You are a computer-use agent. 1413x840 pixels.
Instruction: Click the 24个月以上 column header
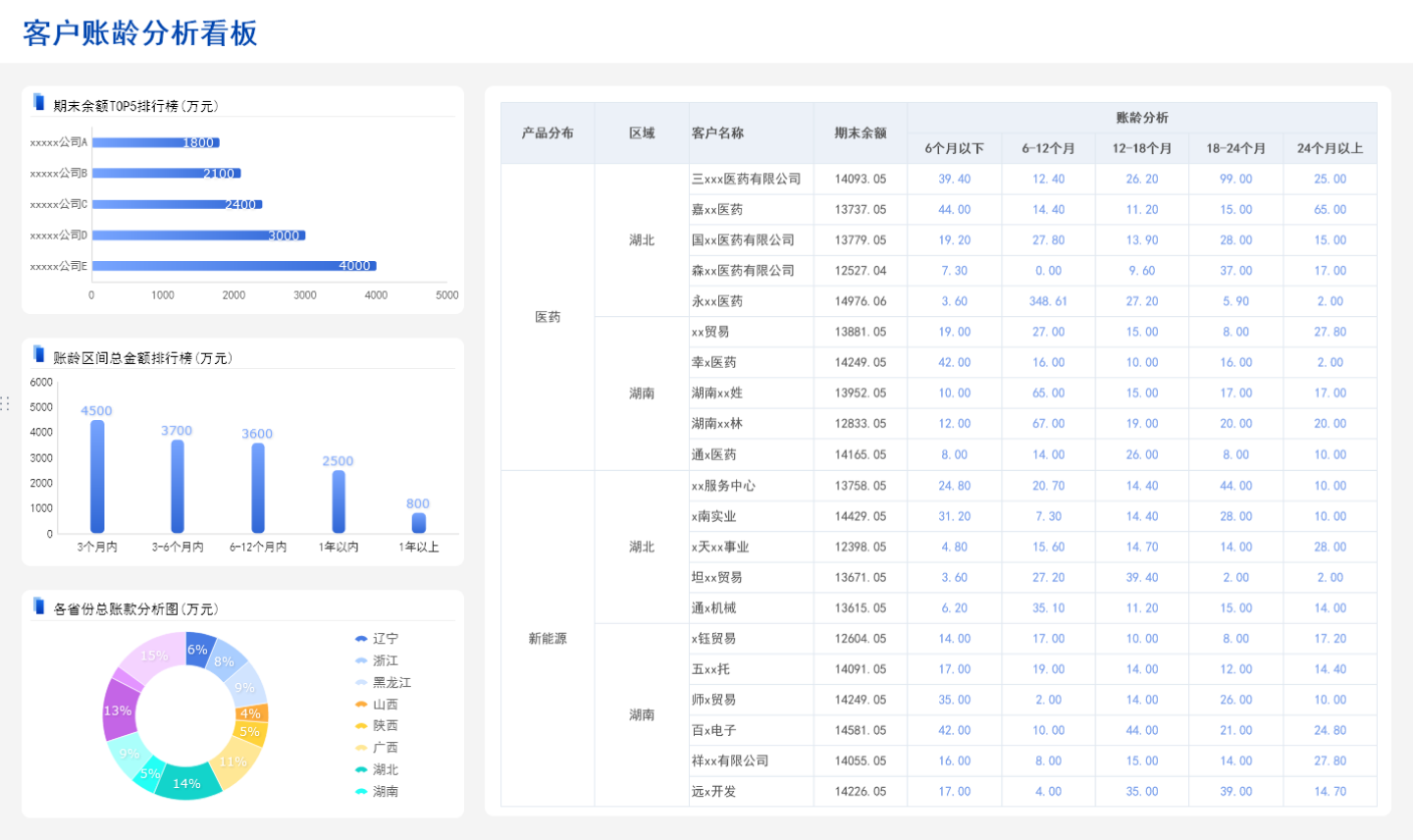tap(1330, 148)
